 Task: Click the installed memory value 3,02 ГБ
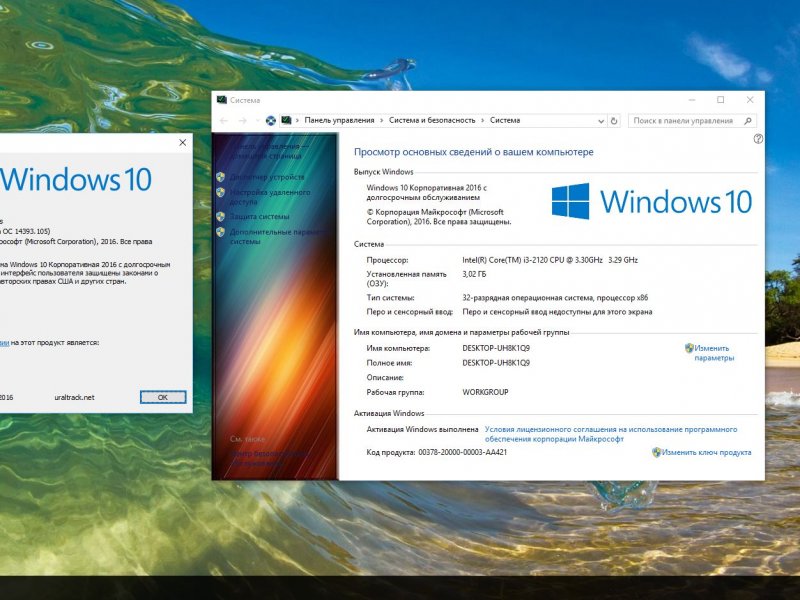pyautogui.click(x=474, y=274)
